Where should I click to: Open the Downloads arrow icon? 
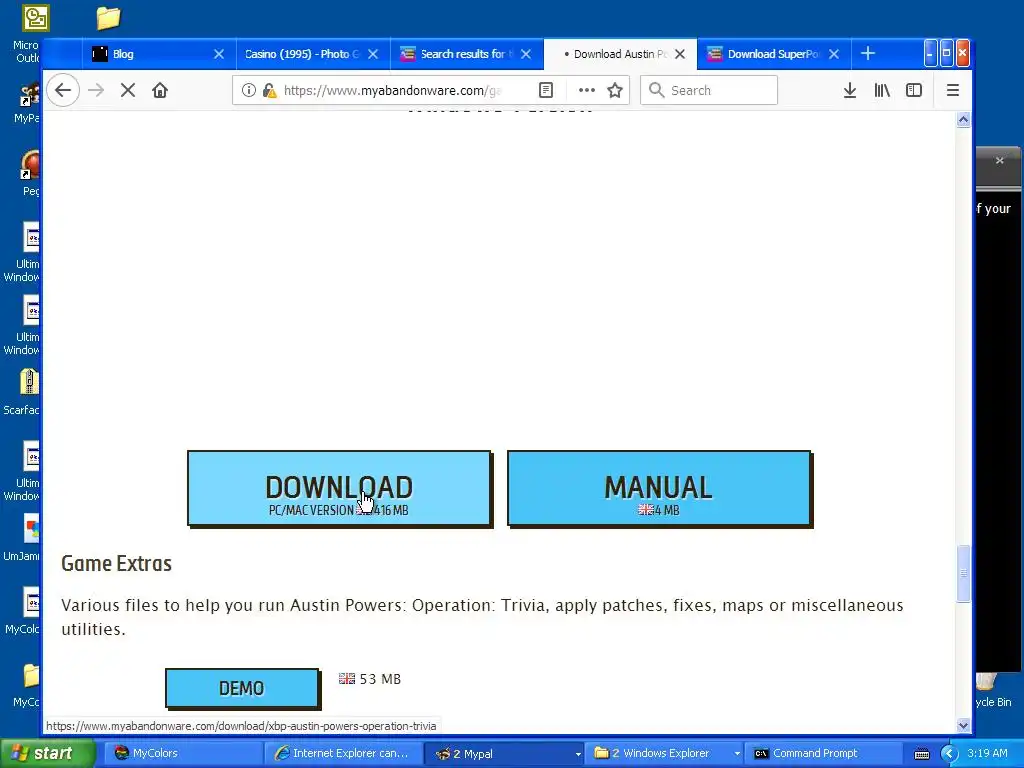point(850,90)
